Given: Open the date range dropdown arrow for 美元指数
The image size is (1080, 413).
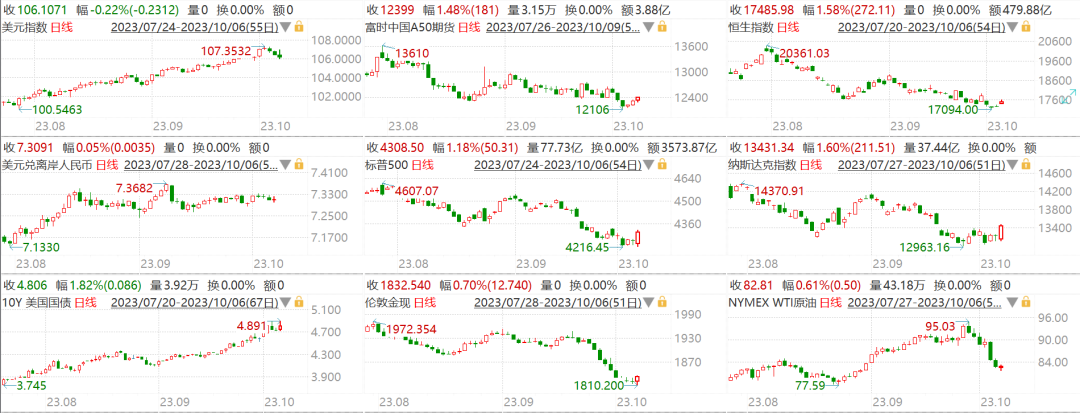Looking at the screenshot, I should point(287,28).
